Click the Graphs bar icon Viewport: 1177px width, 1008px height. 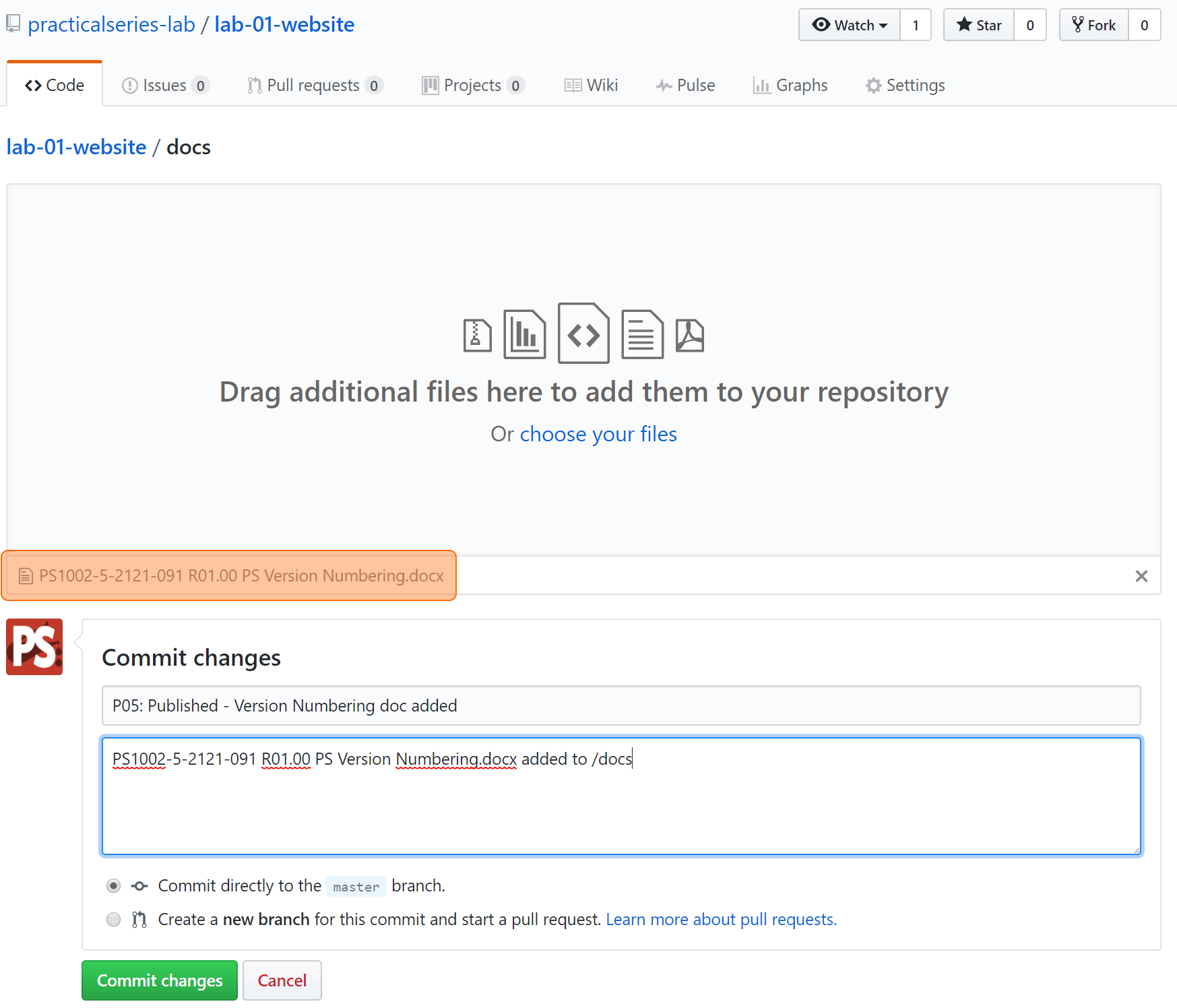tap(762, 86)
